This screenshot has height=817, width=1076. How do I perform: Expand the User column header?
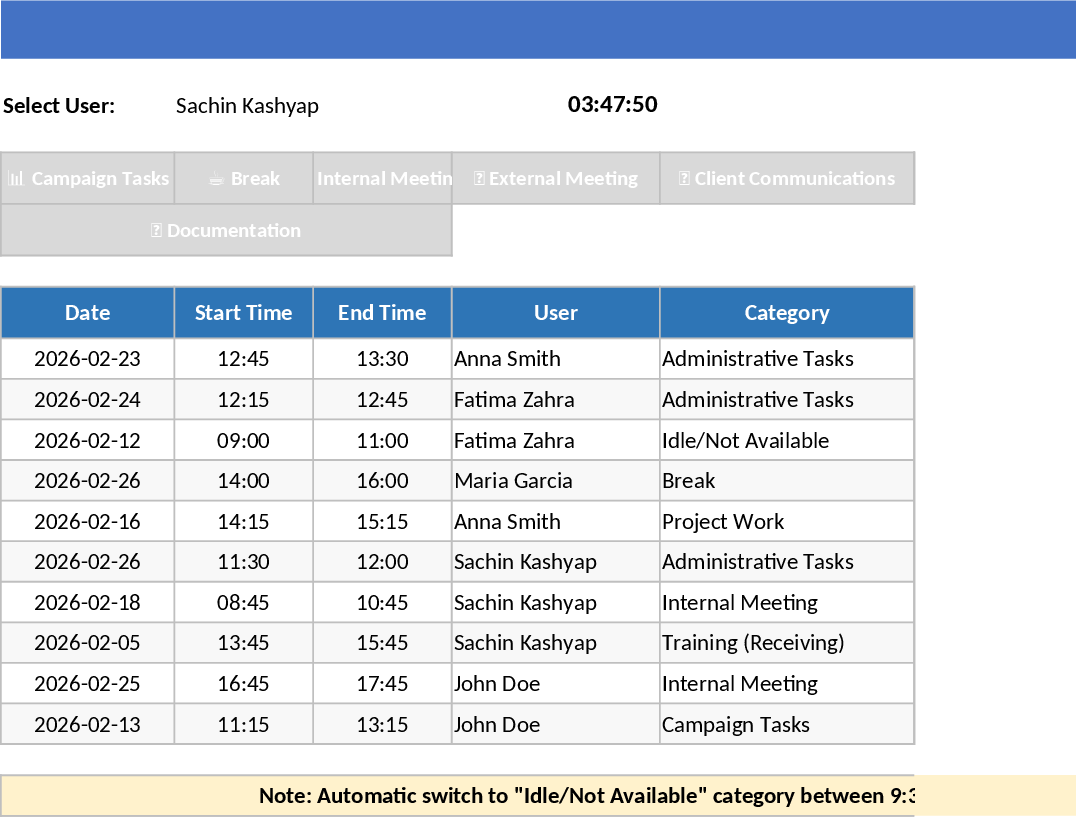click(556, 313)
